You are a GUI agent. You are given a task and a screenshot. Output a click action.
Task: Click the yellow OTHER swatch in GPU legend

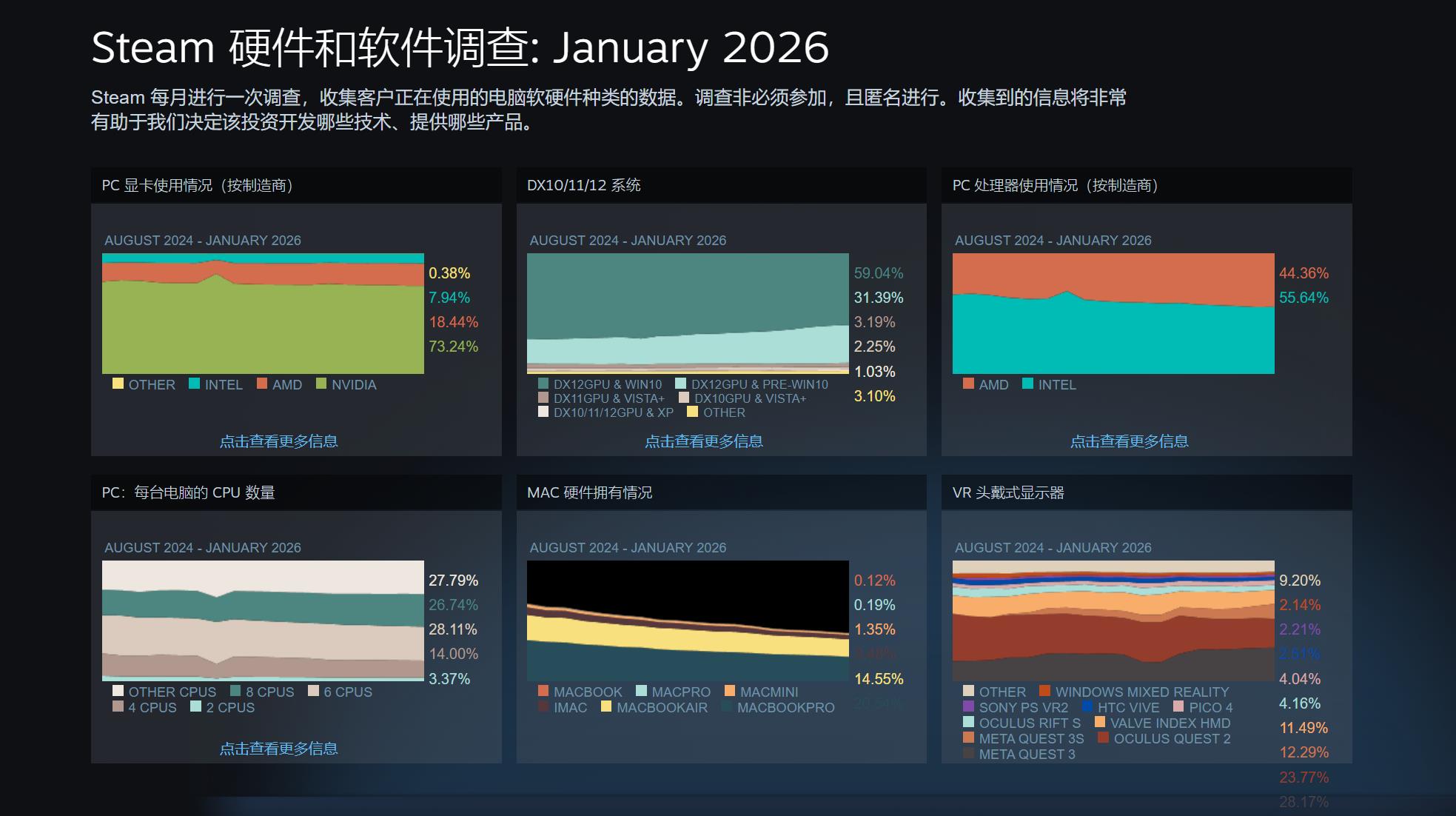[118, 384]
